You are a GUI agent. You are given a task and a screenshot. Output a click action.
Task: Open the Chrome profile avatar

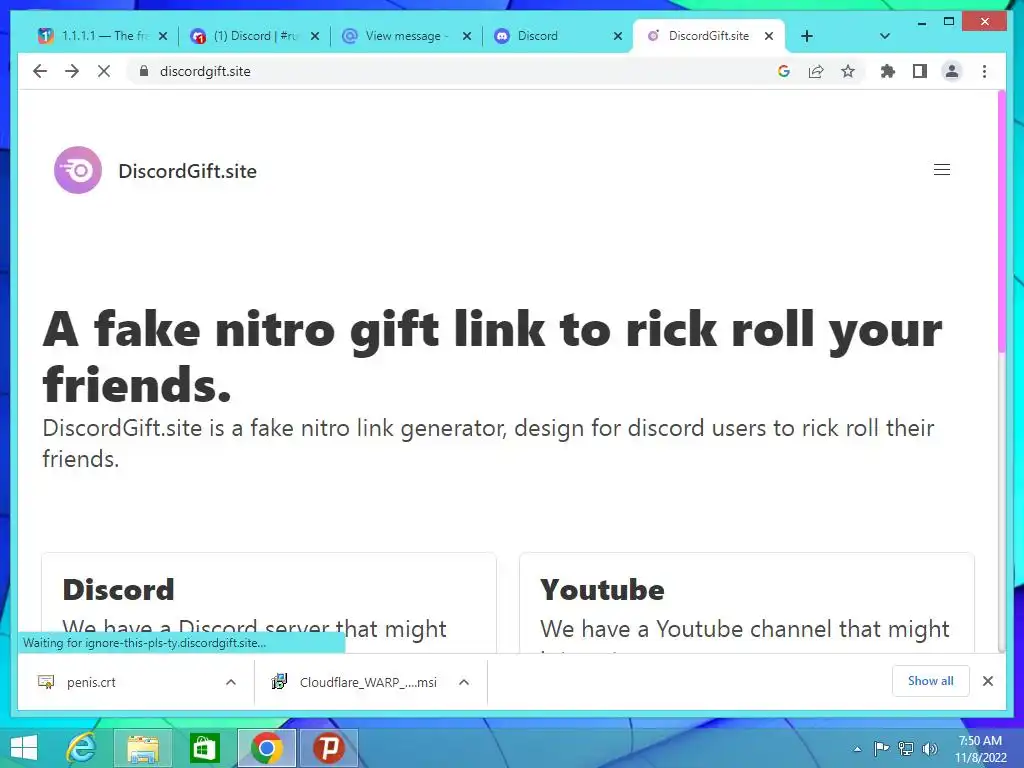click(952, 71)
